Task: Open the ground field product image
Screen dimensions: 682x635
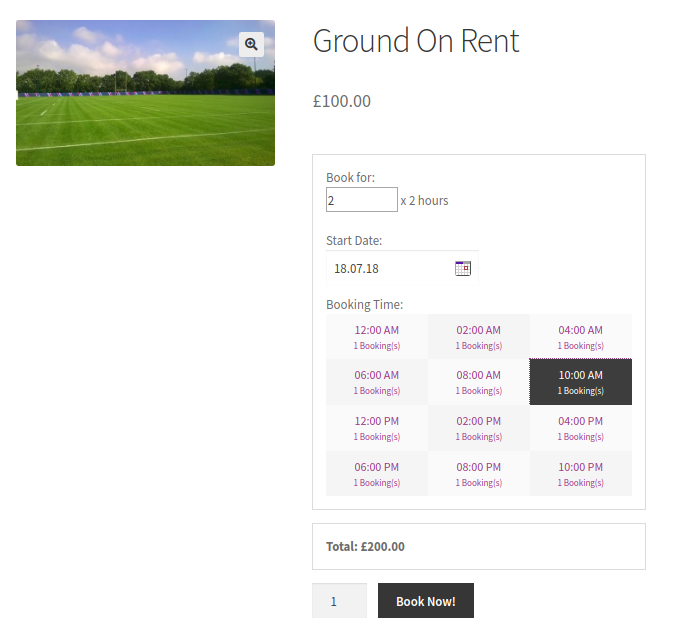Action: (145, 93)
